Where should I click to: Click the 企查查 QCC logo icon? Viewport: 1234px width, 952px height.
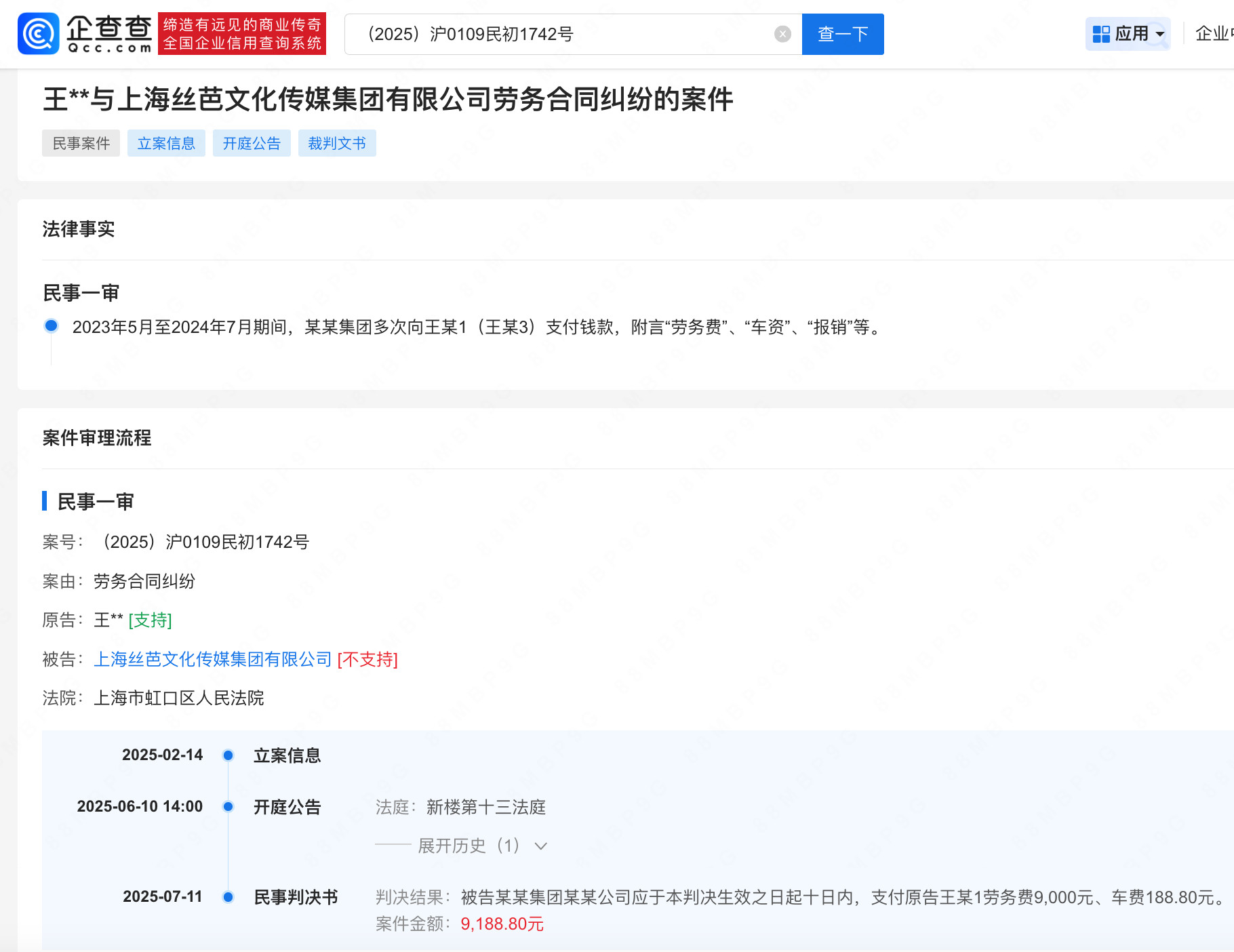(x=39, y=33)
